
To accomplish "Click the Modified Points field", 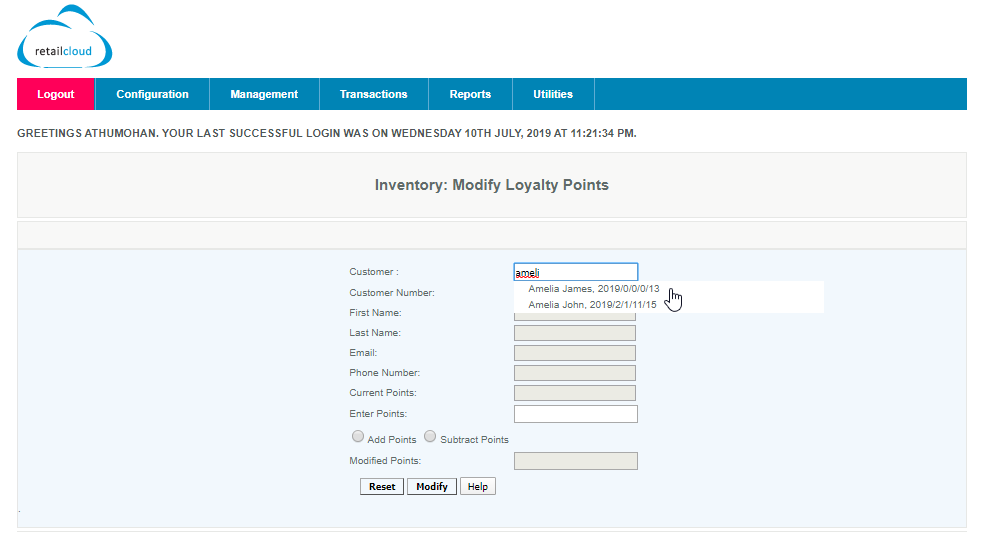I will click(x=575, y=461).
